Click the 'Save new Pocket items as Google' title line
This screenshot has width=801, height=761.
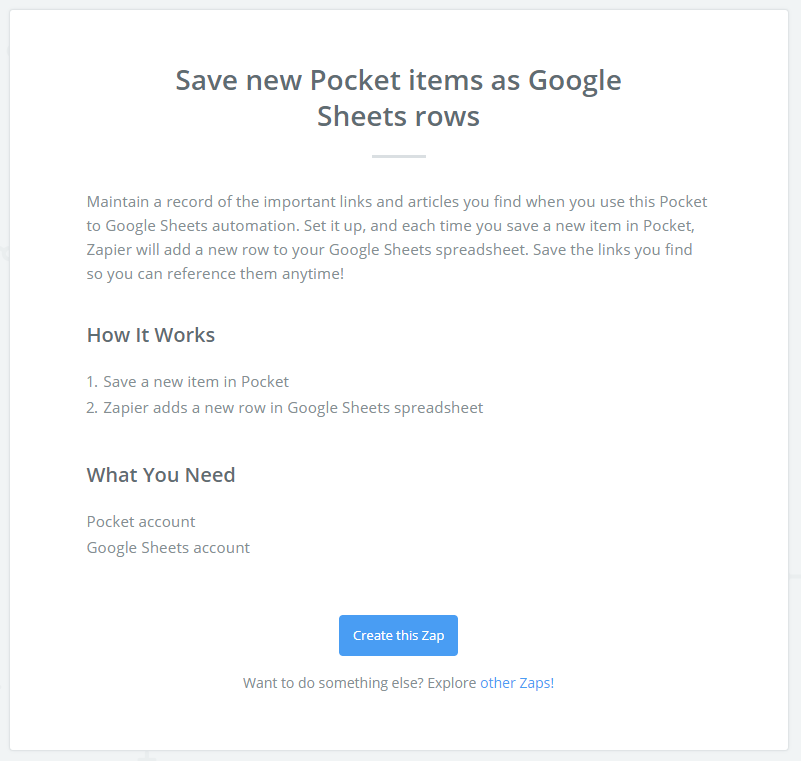[x=398, y=81]
